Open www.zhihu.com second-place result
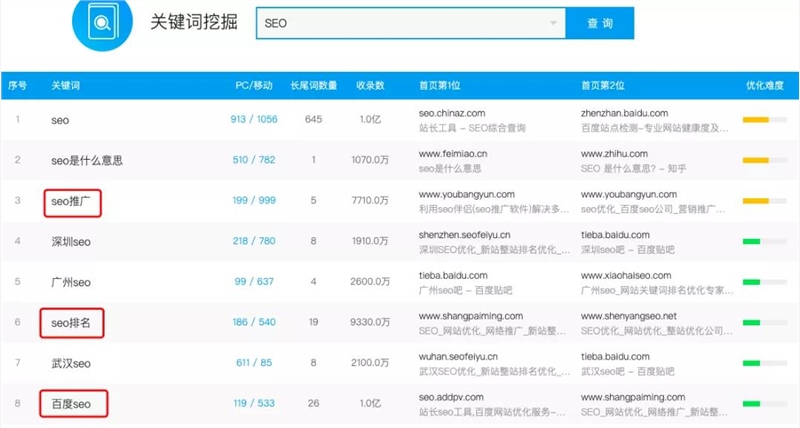Screen dimensions: 800x428 click(614, 154)
